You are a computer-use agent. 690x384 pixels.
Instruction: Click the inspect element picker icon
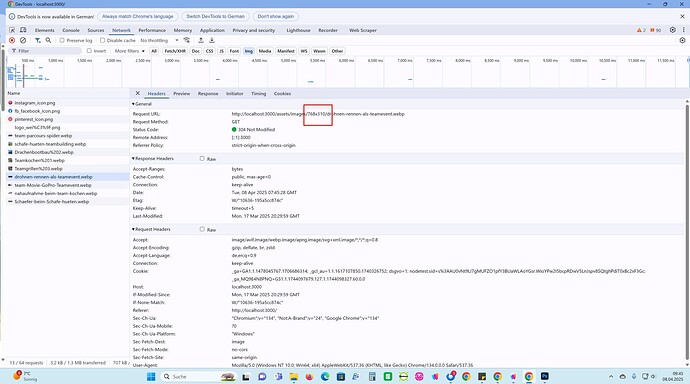12,30
